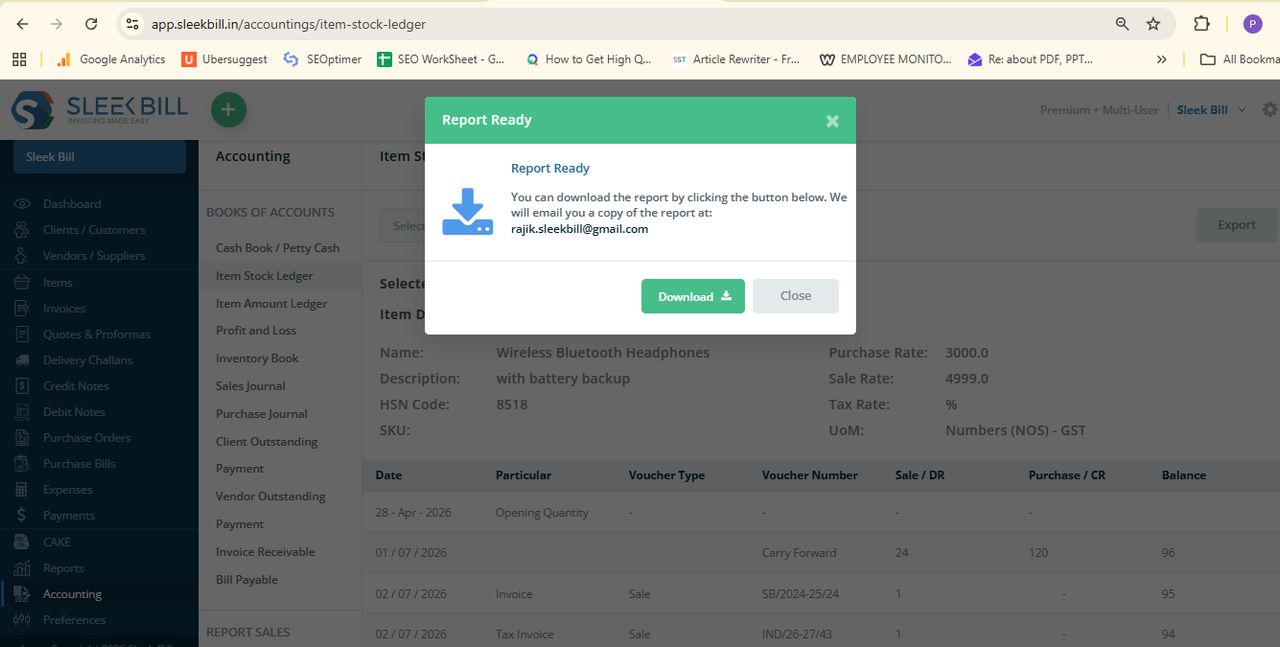Open the SEO WorkSheet bookmark
Viewport: 1280px width, 647px height.
click(441, 59)
